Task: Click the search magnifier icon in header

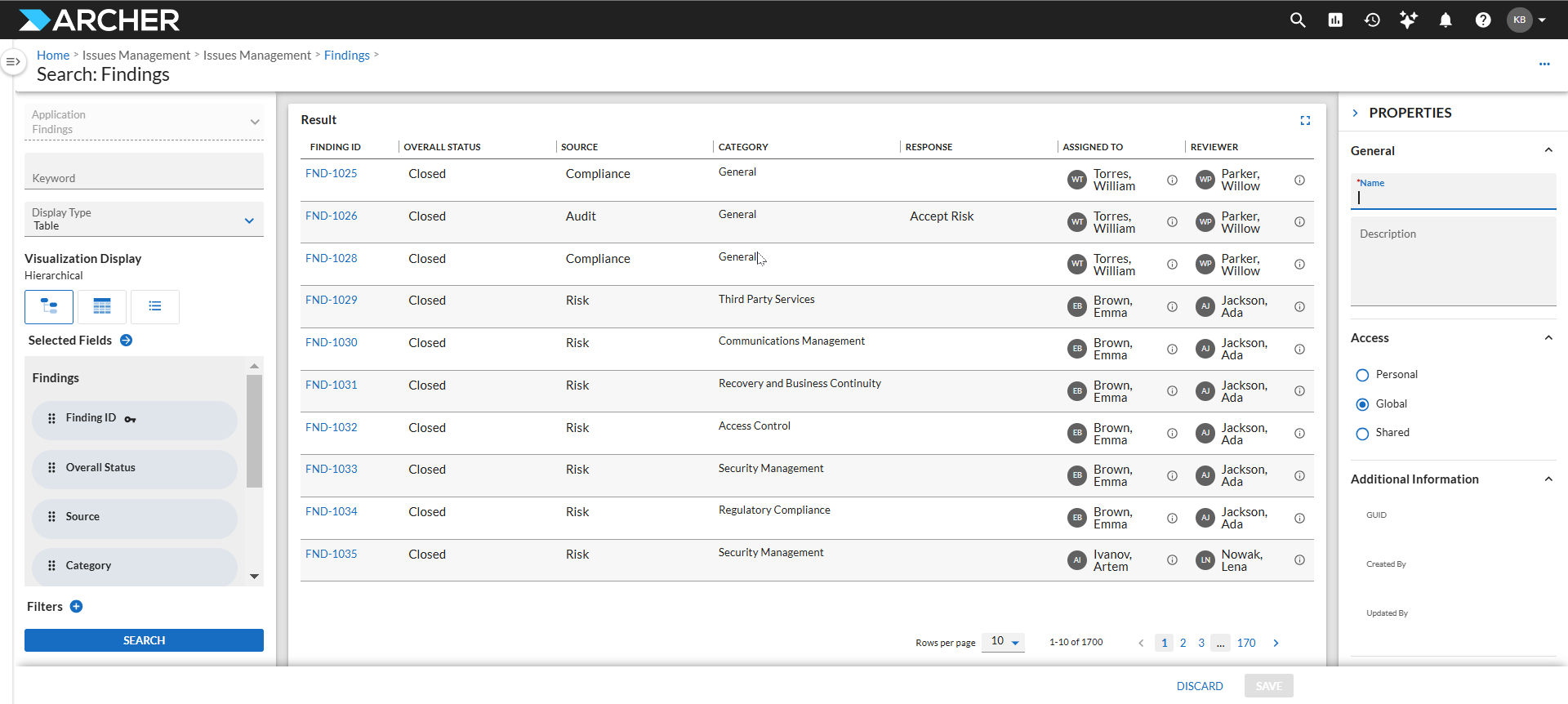Action: 1297,20
